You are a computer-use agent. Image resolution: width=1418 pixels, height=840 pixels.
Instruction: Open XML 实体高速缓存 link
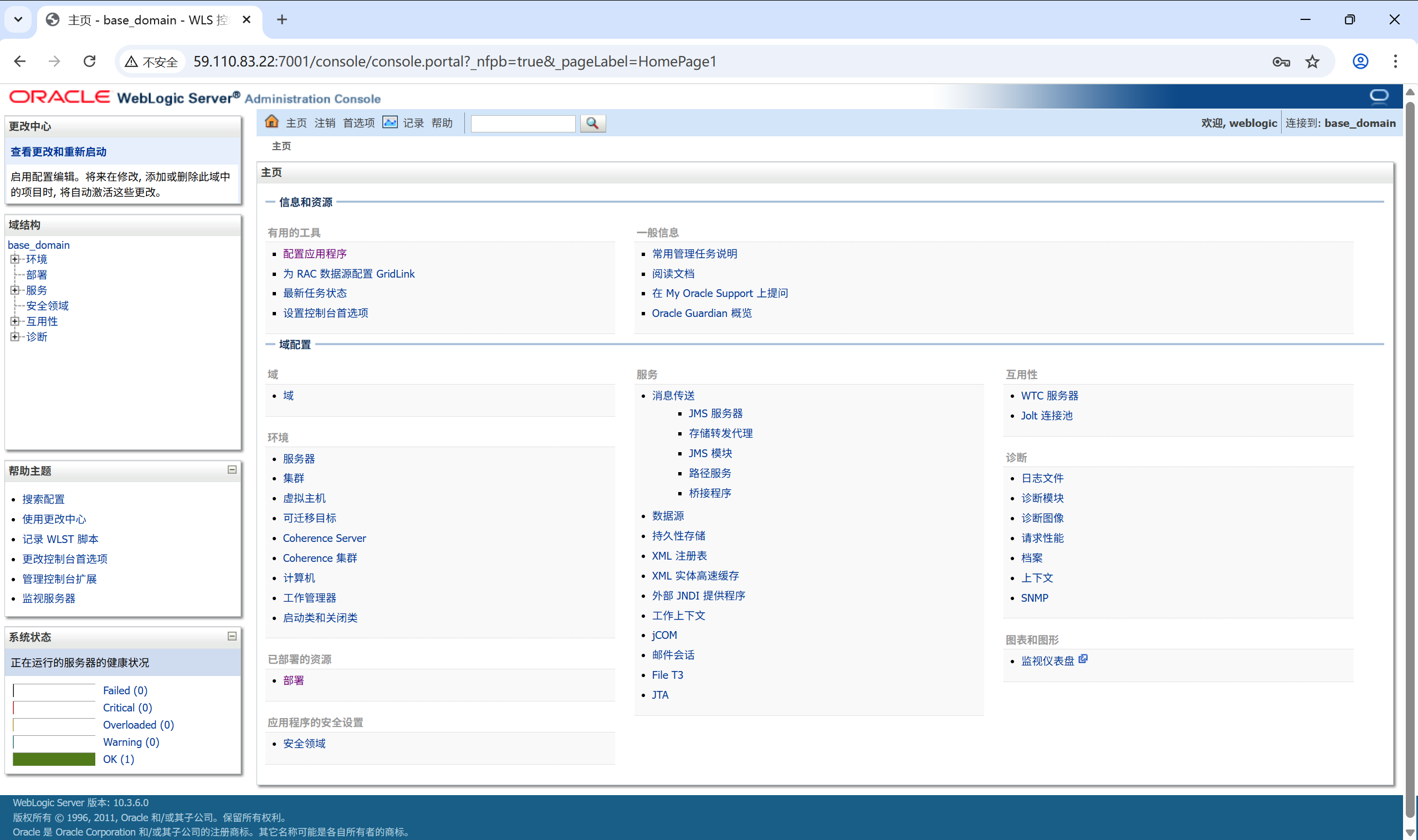click(695, 576)
